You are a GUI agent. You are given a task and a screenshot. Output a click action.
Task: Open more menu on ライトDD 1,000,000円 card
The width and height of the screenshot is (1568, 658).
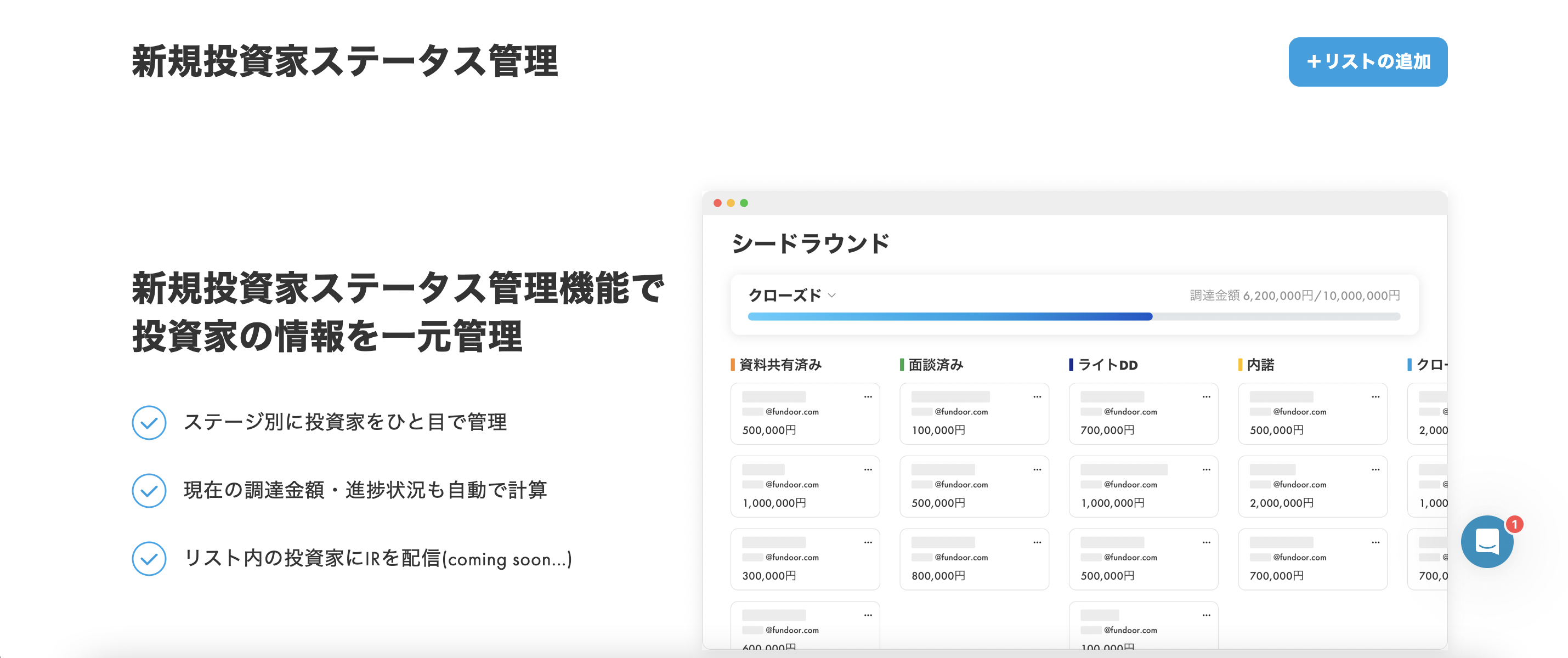click(x=1206, y=470)
